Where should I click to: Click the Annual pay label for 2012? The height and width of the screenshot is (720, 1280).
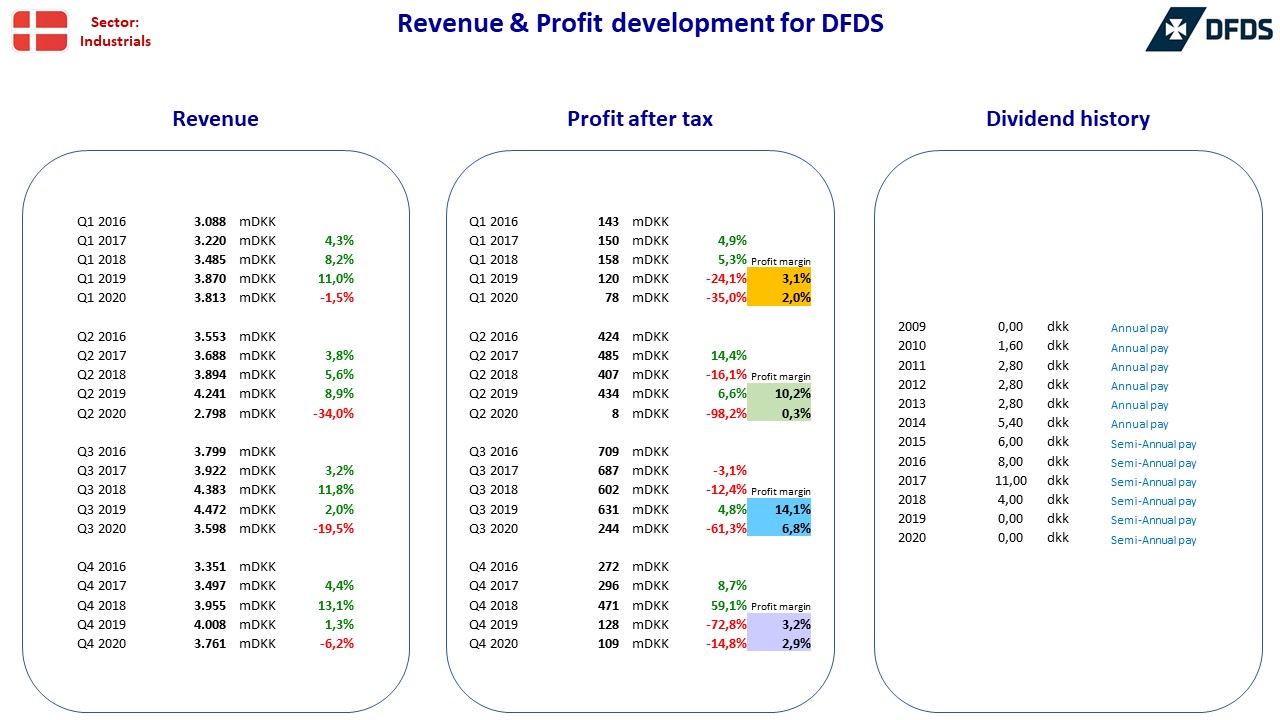click(1139, 386)
